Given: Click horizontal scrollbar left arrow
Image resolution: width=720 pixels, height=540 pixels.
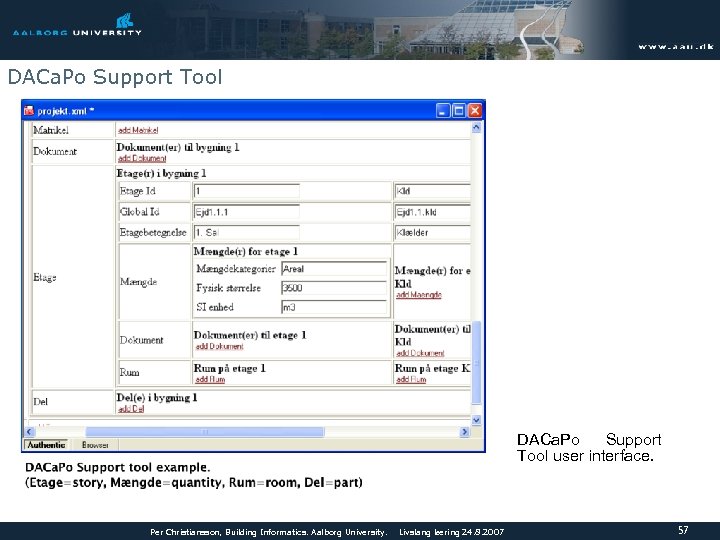Looking at the screenshot, I should click(29, 431).
